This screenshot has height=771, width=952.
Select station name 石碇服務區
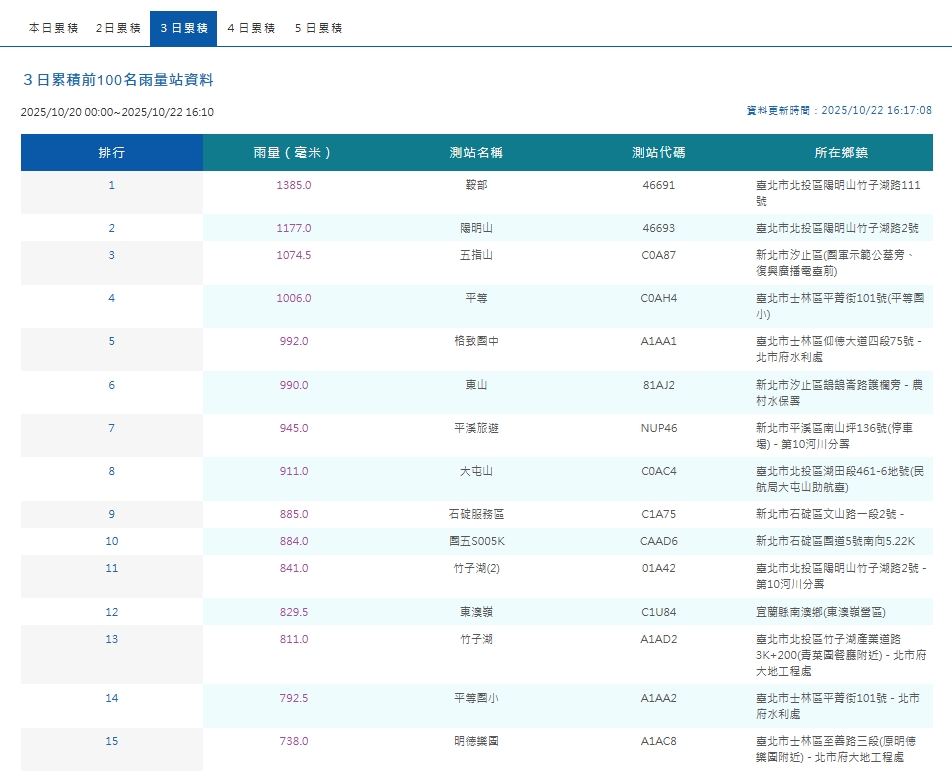[x=476, y=514]
